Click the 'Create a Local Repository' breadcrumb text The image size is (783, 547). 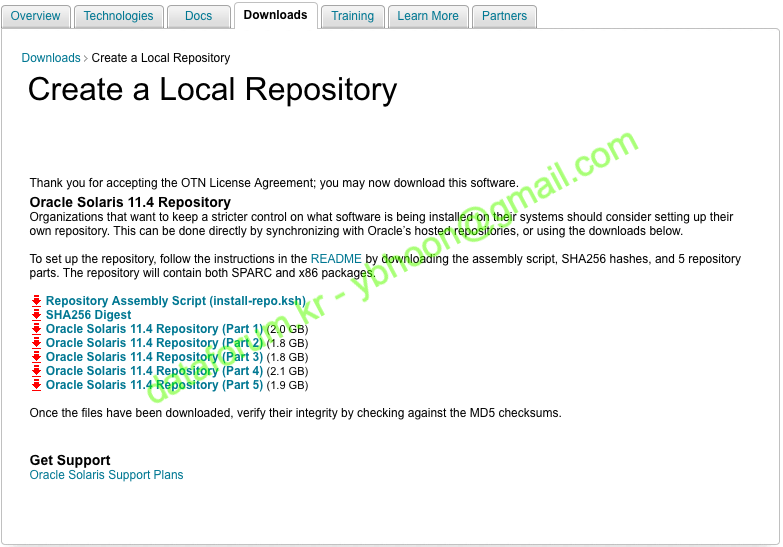(x=161, y=58)
